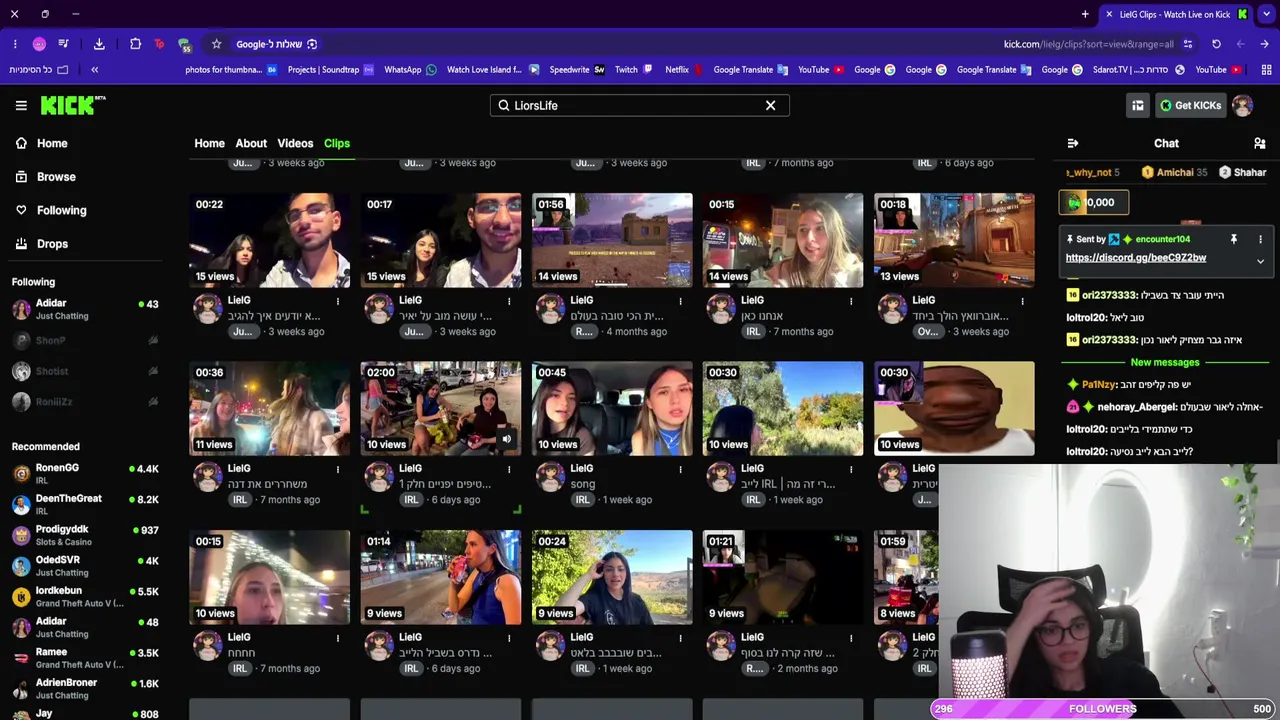Open site settings icon in address bar
Viewport: 1280px width, 720px height.
click(x=1187, y=44)
